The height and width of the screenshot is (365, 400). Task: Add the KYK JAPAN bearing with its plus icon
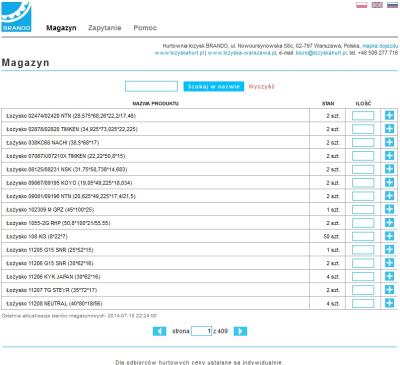click(389, 276)
